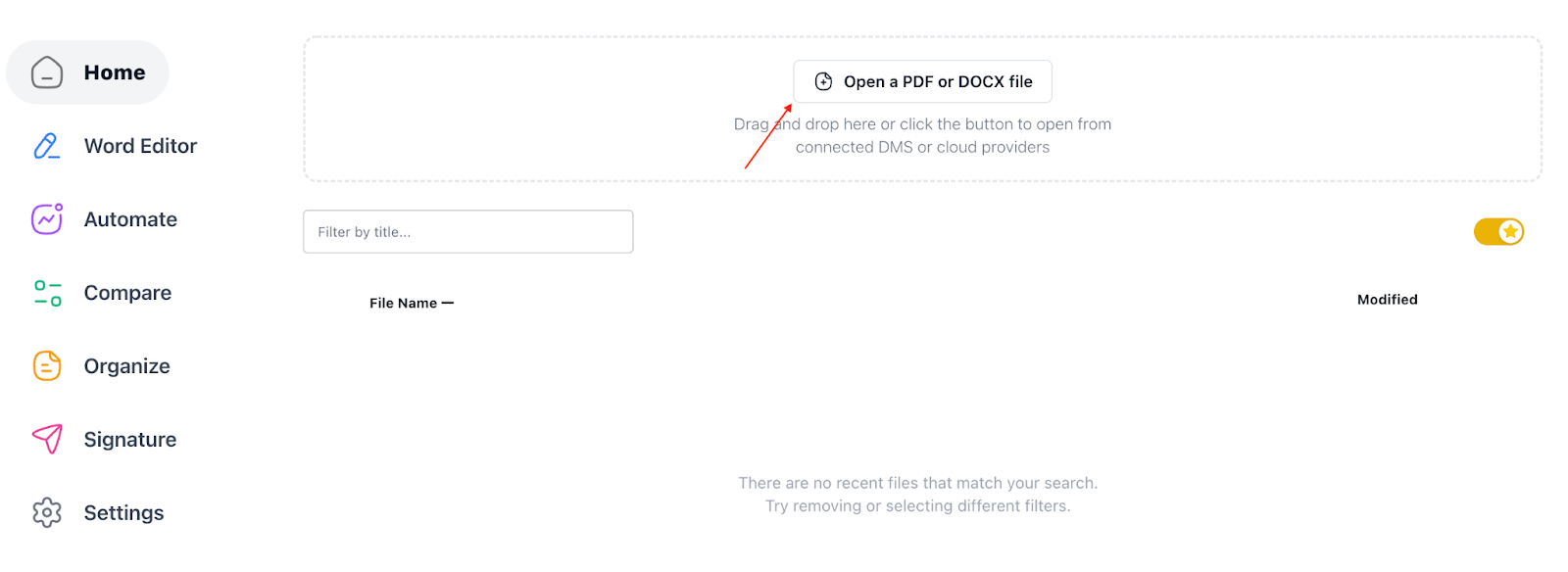Toggle the yellow star favorites switch
1568x572 pixels.
(x=1498, y=232)
